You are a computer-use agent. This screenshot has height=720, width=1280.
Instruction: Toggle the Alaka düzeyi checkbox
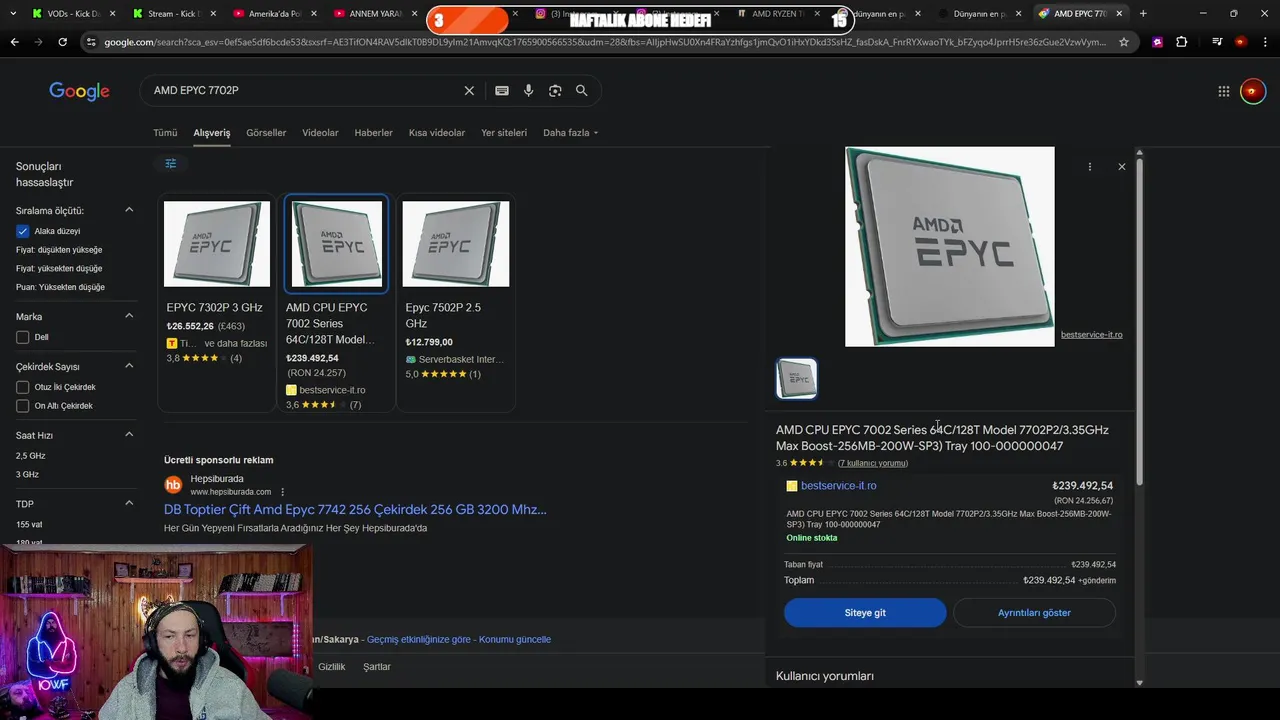[x=22, y=231]
